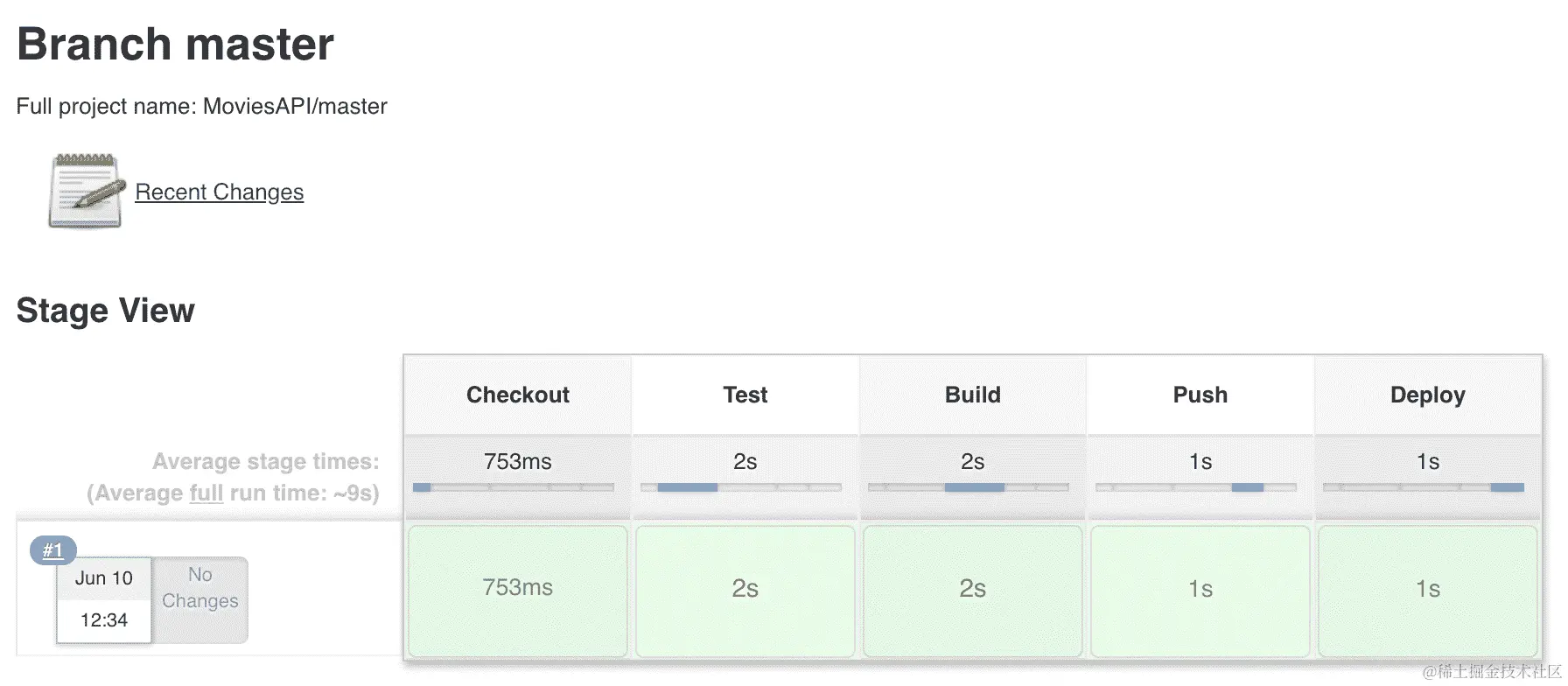The width and height of the screenshot is (1568, 686).
Task: Click the Test average time progress bar
Action: [x=741, y=487]
